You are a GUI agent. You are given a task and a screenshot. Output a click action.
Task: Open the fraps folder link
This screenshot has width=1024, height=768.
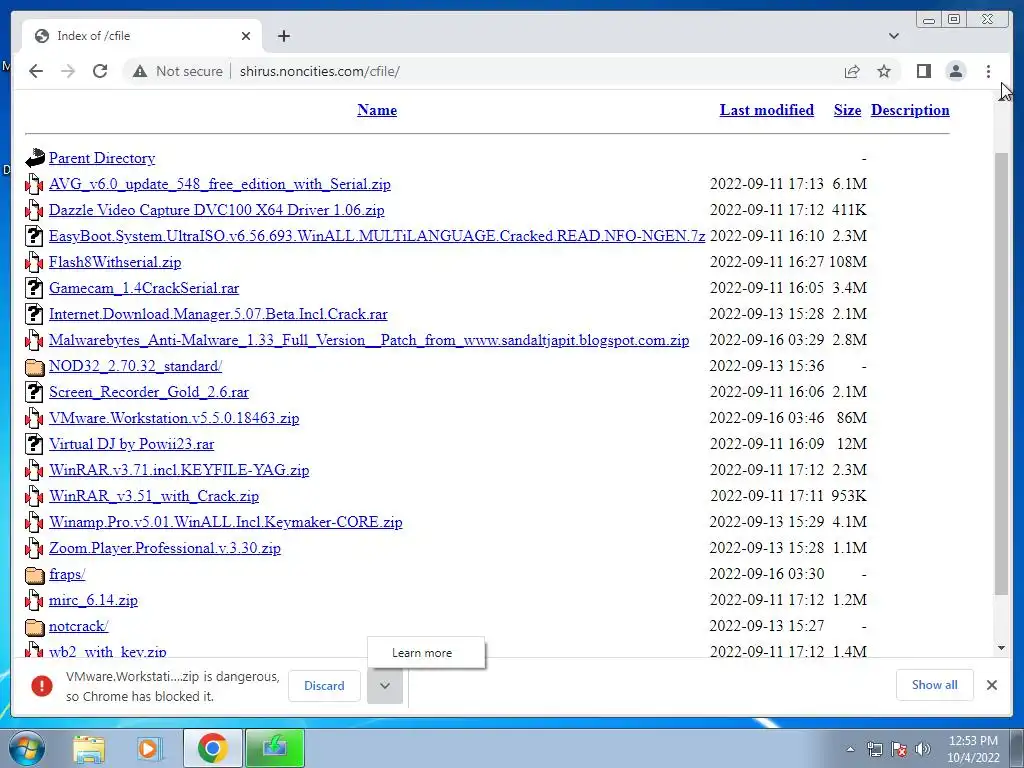(67, 574)
